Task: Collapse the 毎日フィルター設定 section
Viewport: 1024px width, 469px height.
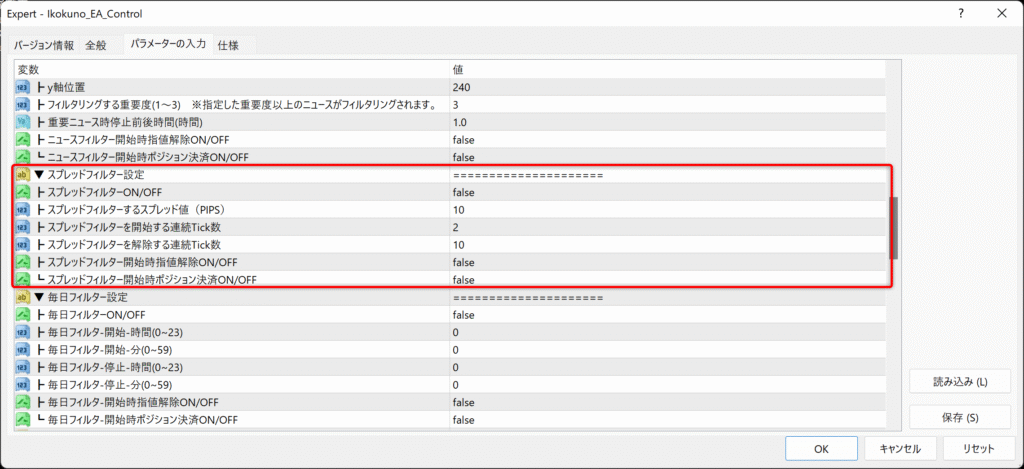Action: (39, 297)
